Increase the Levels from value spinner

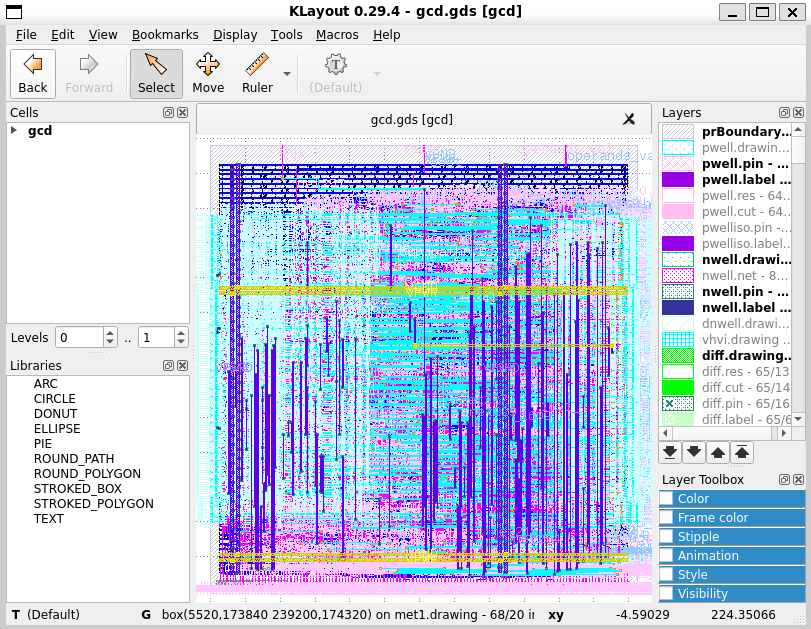pos(110,333)
